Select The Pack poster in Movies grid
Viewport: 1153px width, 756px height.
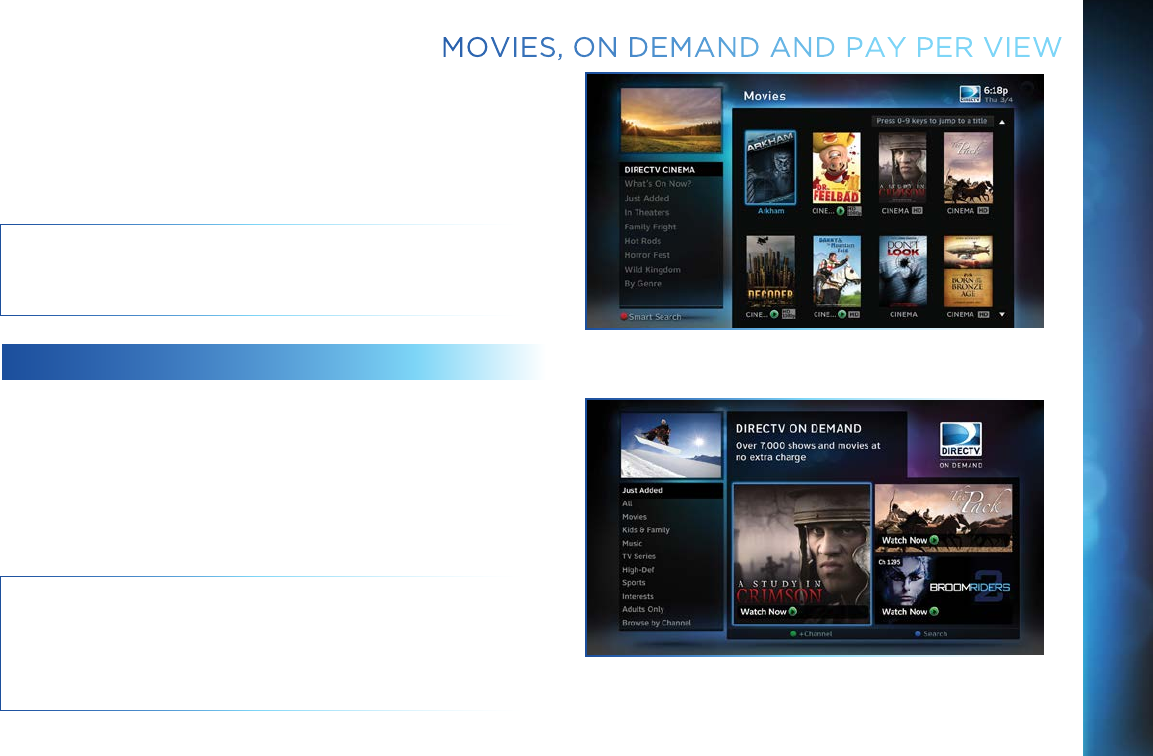968,168
